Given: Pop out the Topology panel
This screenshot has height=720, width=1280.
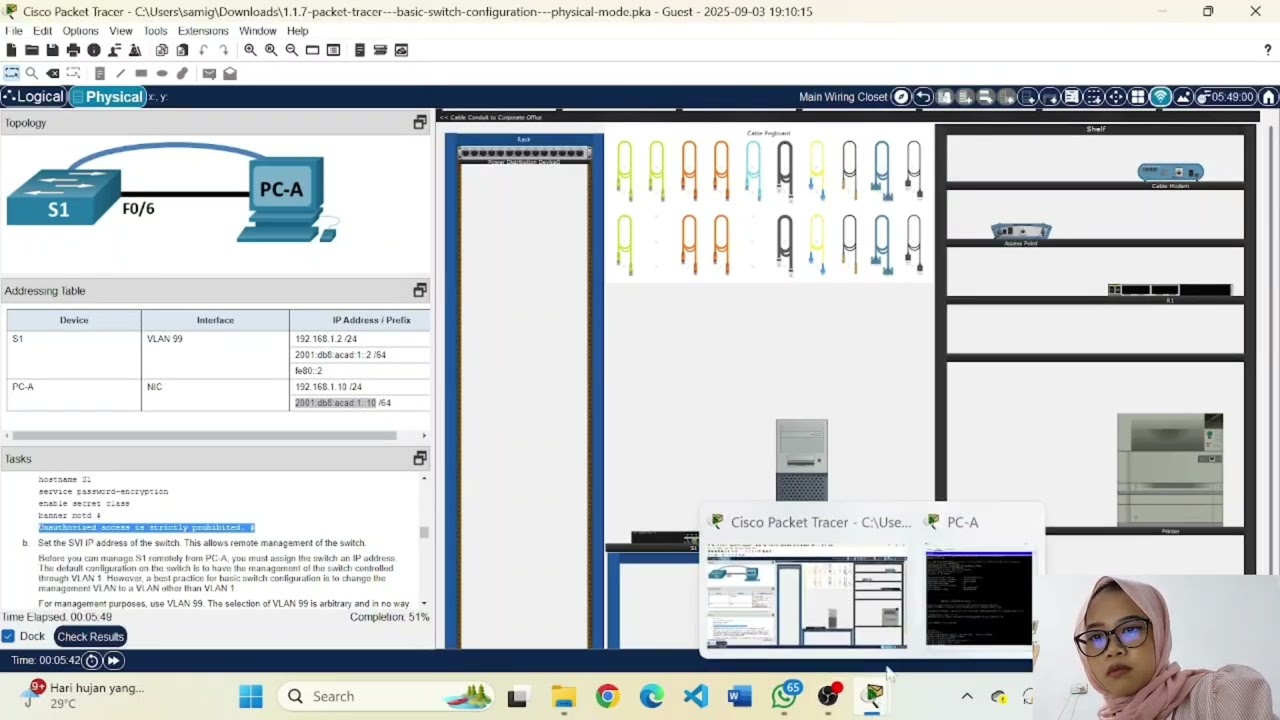Looking at the screenshot, I should pos(420,123).
